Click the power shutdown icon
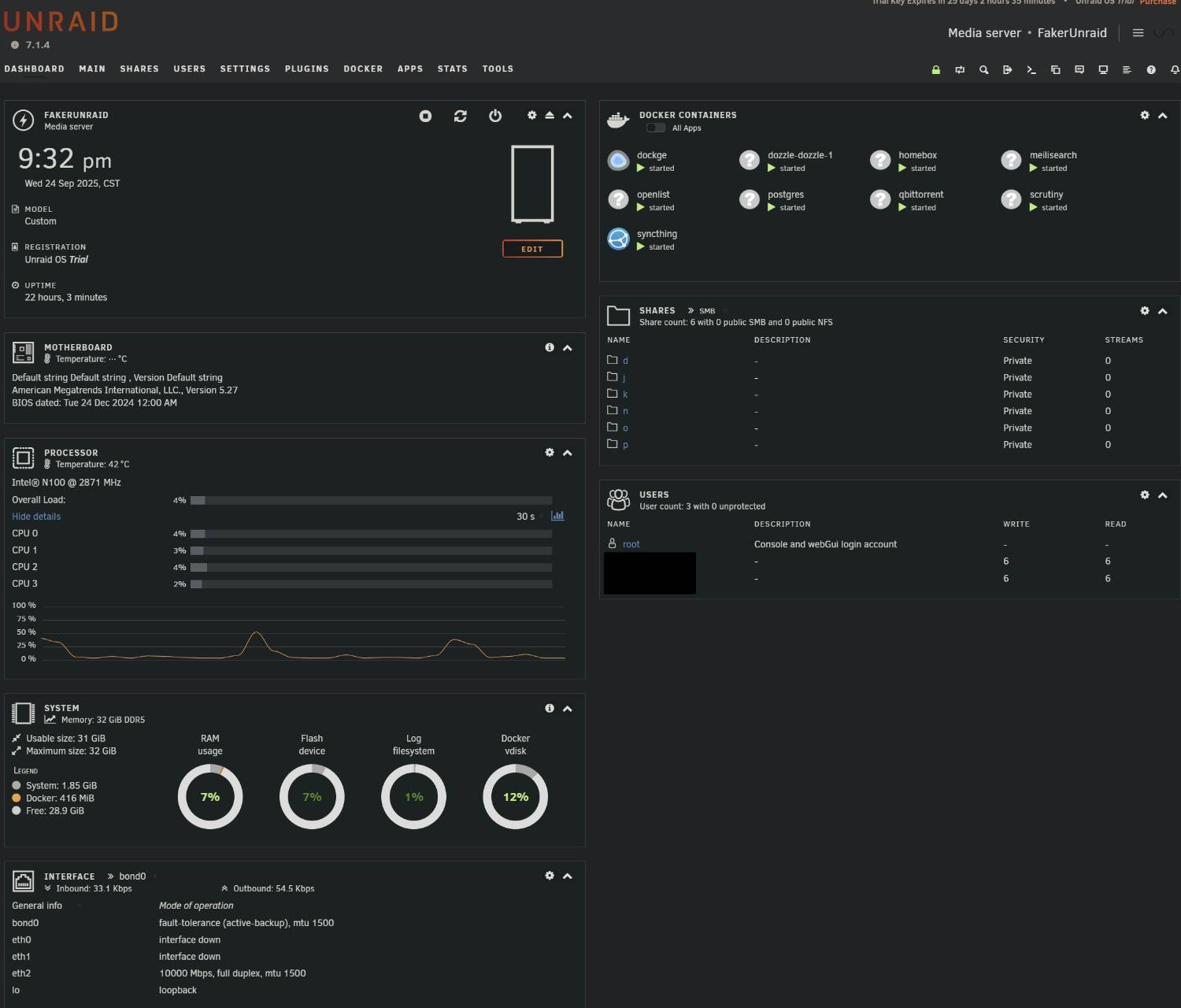Viewport: 1181px width, 1008px height. pyautogui.click(x=495, y=116)
